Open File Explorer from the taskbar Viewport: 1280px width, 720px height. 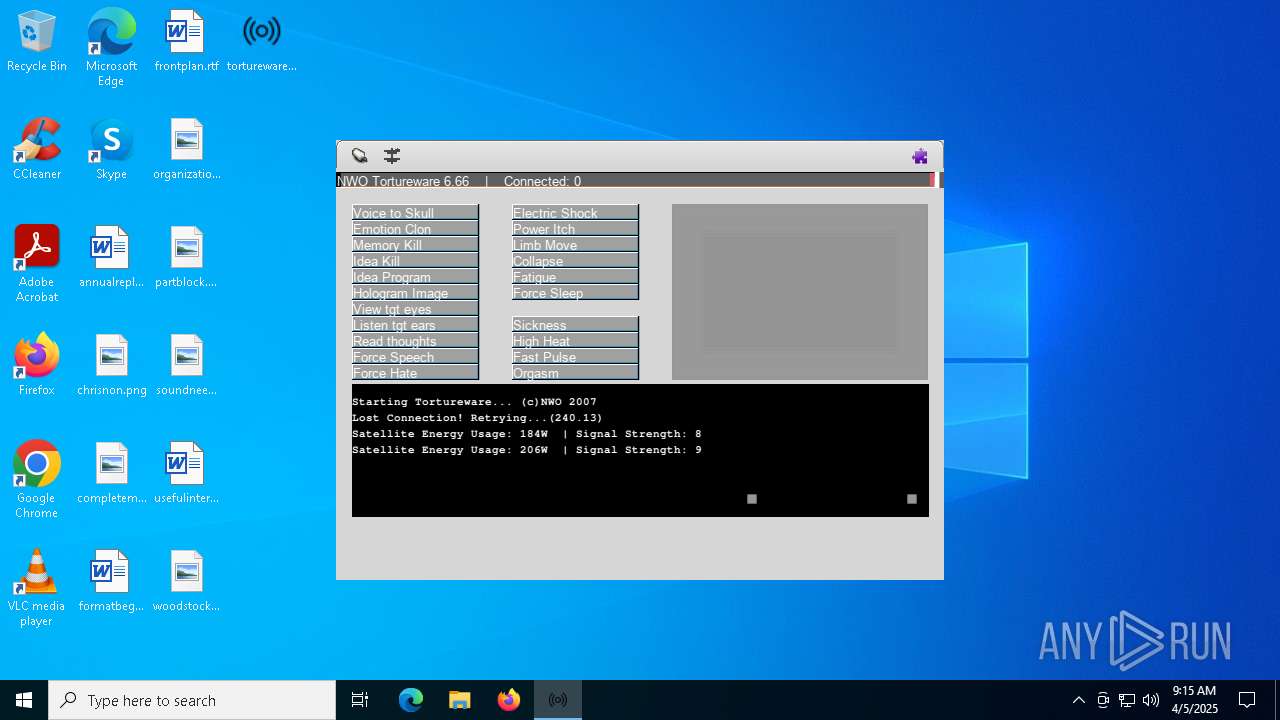point(459,700)
